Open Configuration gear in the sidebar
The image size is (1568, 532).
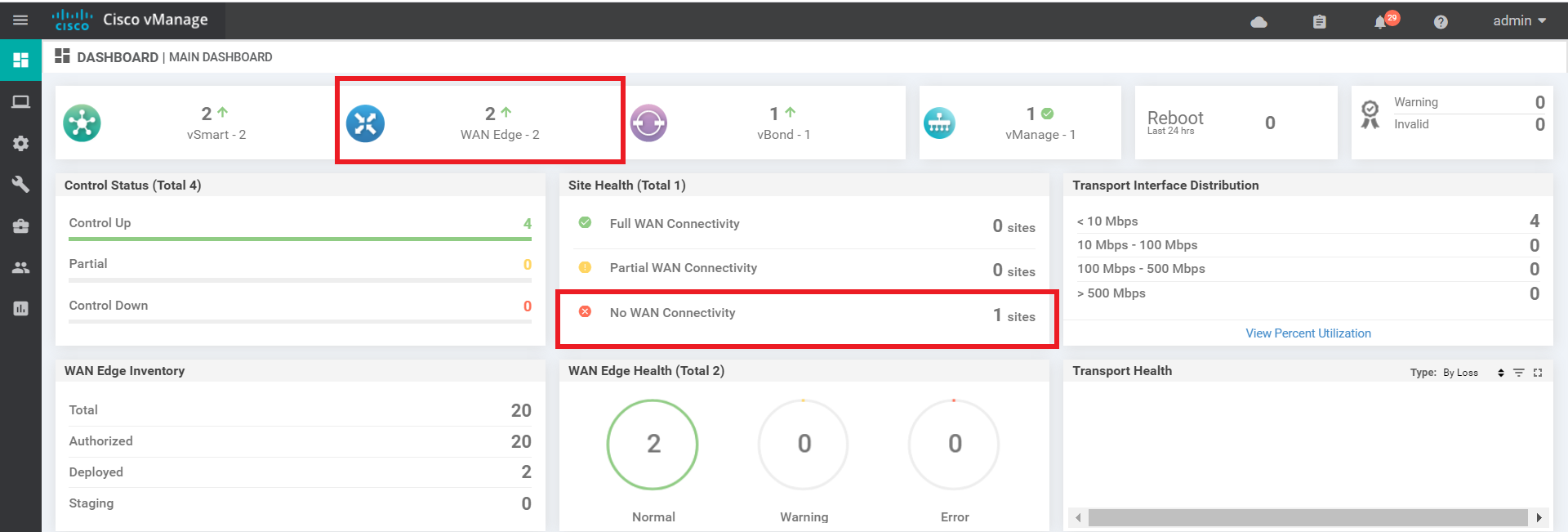pyautogui.click(x=20, y=144)
